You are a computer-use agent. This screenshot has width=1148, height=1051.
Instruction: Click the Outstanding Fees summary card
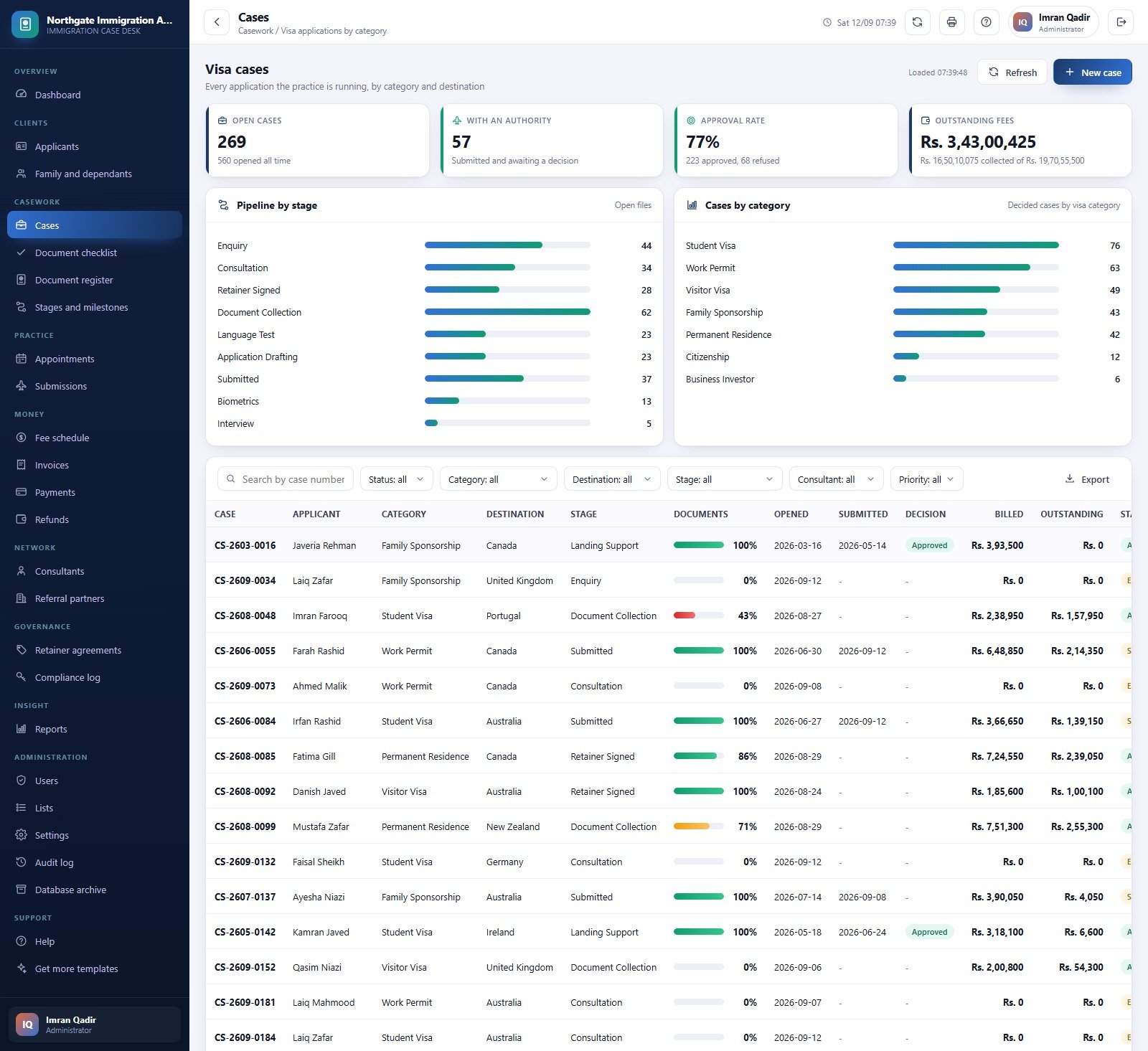(1020, 141)
